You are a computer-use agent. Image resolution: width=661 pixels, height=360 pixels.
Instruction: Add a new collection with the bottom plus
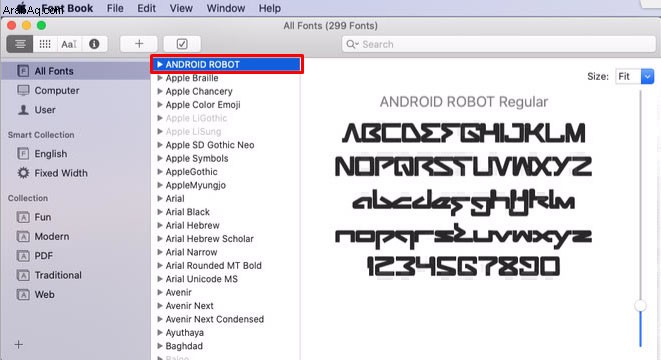[x=19, y=344]
